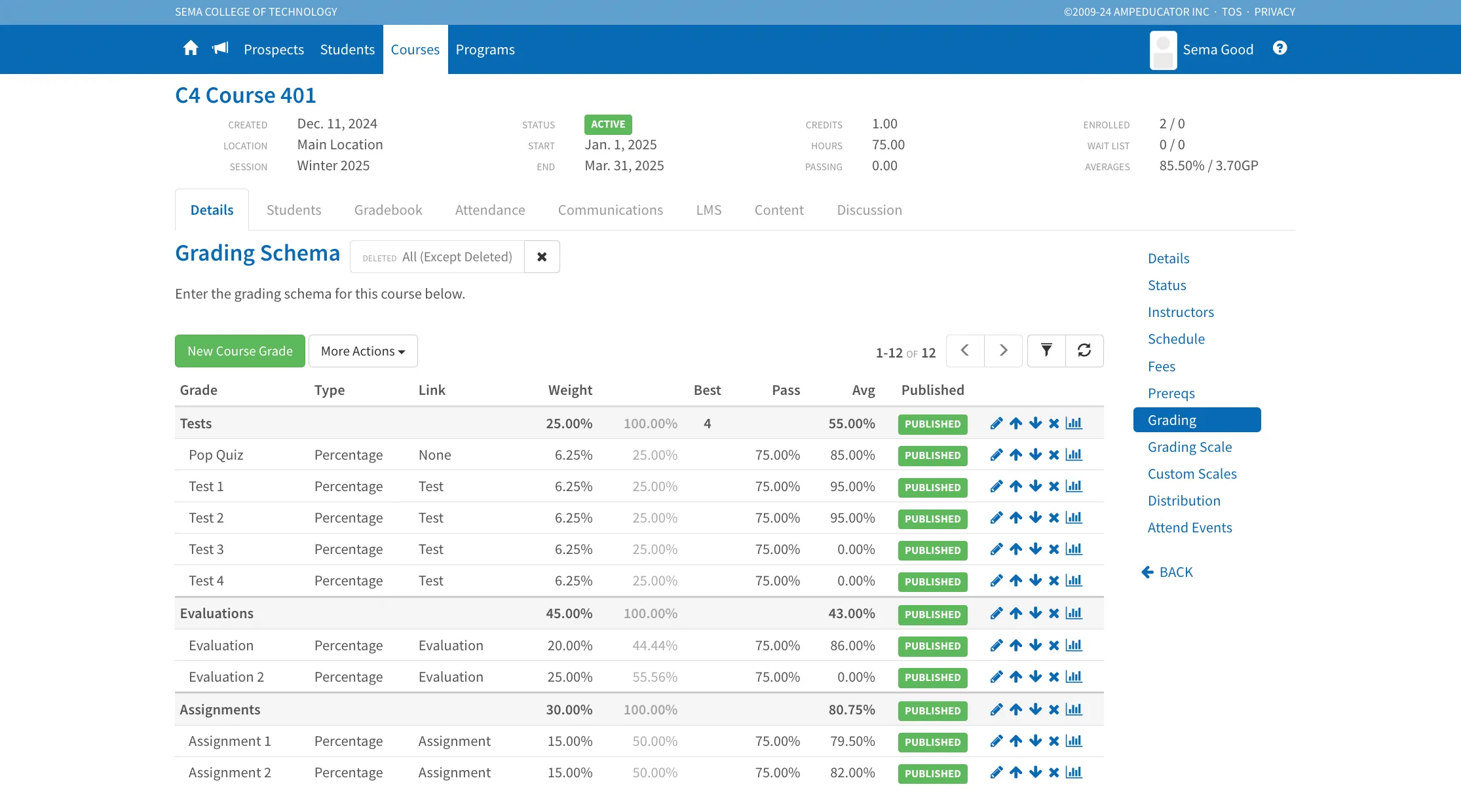This screenshot has height=812, width=1461.
Task: Open Prospects in top navigation
Action: [x=274, y=50]
